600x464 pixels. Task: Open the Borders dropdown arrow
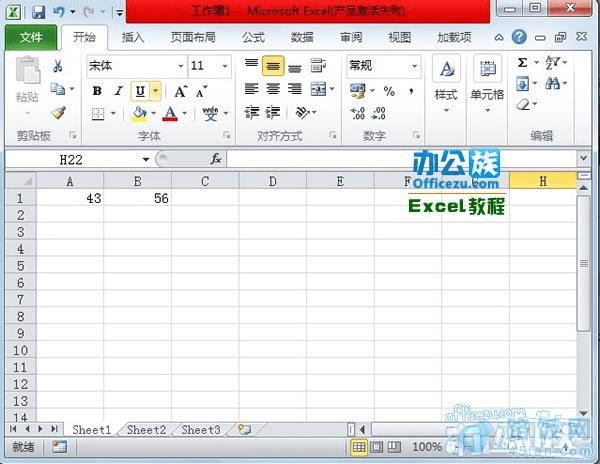113,113
